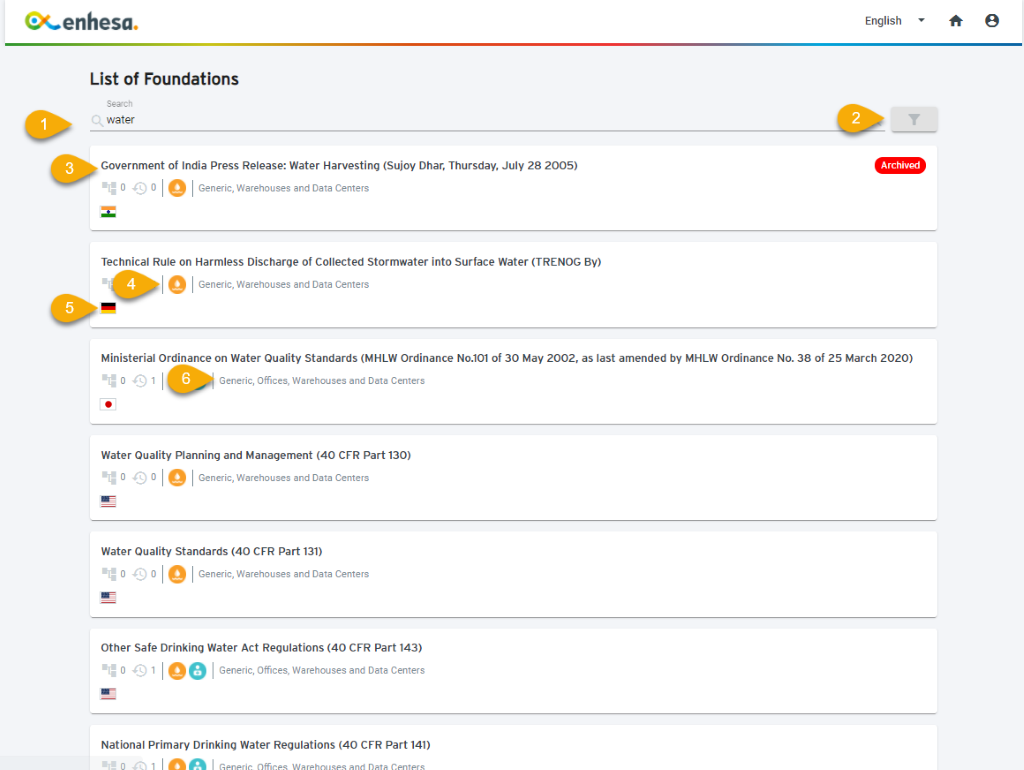This screenshot has height=770, width=1024.
Task: Click the Germany flag icon
Action: [x=108, y=308]
